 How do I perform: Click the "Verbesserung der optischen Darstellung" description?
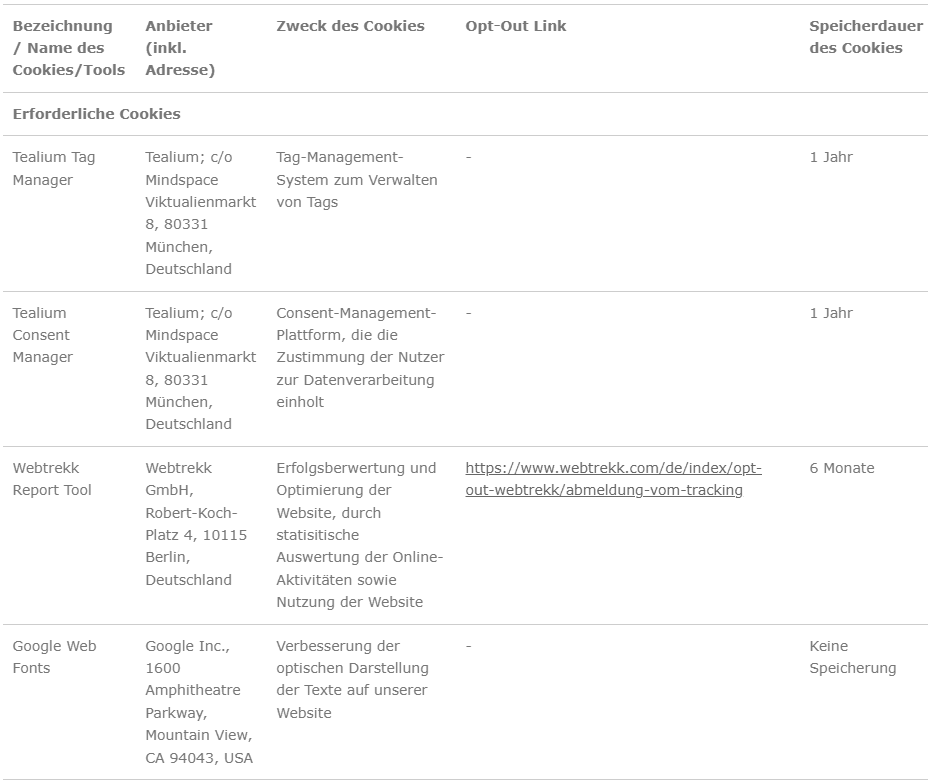click(x=352, y=679)
